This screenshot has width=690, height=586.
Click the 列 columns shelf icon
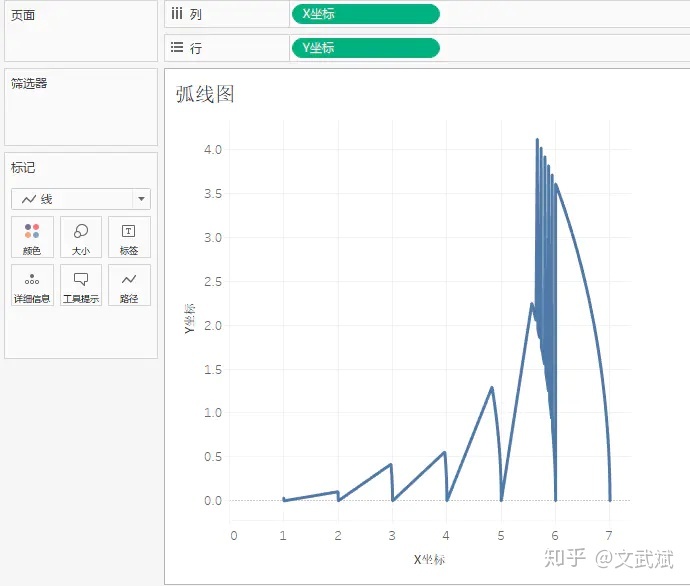(x=176, y=14)
